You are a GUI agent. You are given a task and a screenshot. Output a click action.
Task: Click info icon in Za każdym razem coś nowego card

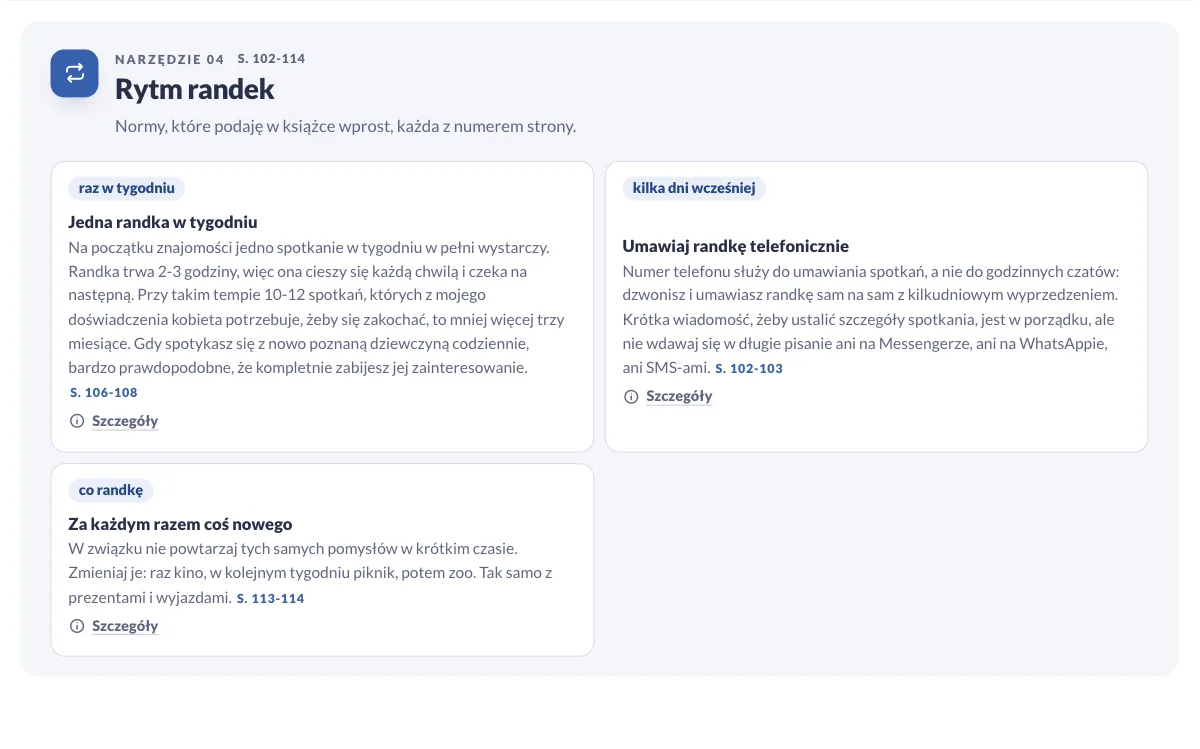tap(77, 626)
